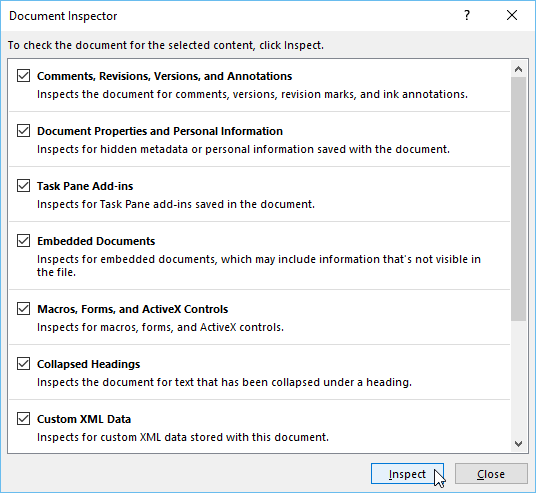Click the Inspect button
The height and width of the screenshot is (493, 536).
click(x=407, y=474)
